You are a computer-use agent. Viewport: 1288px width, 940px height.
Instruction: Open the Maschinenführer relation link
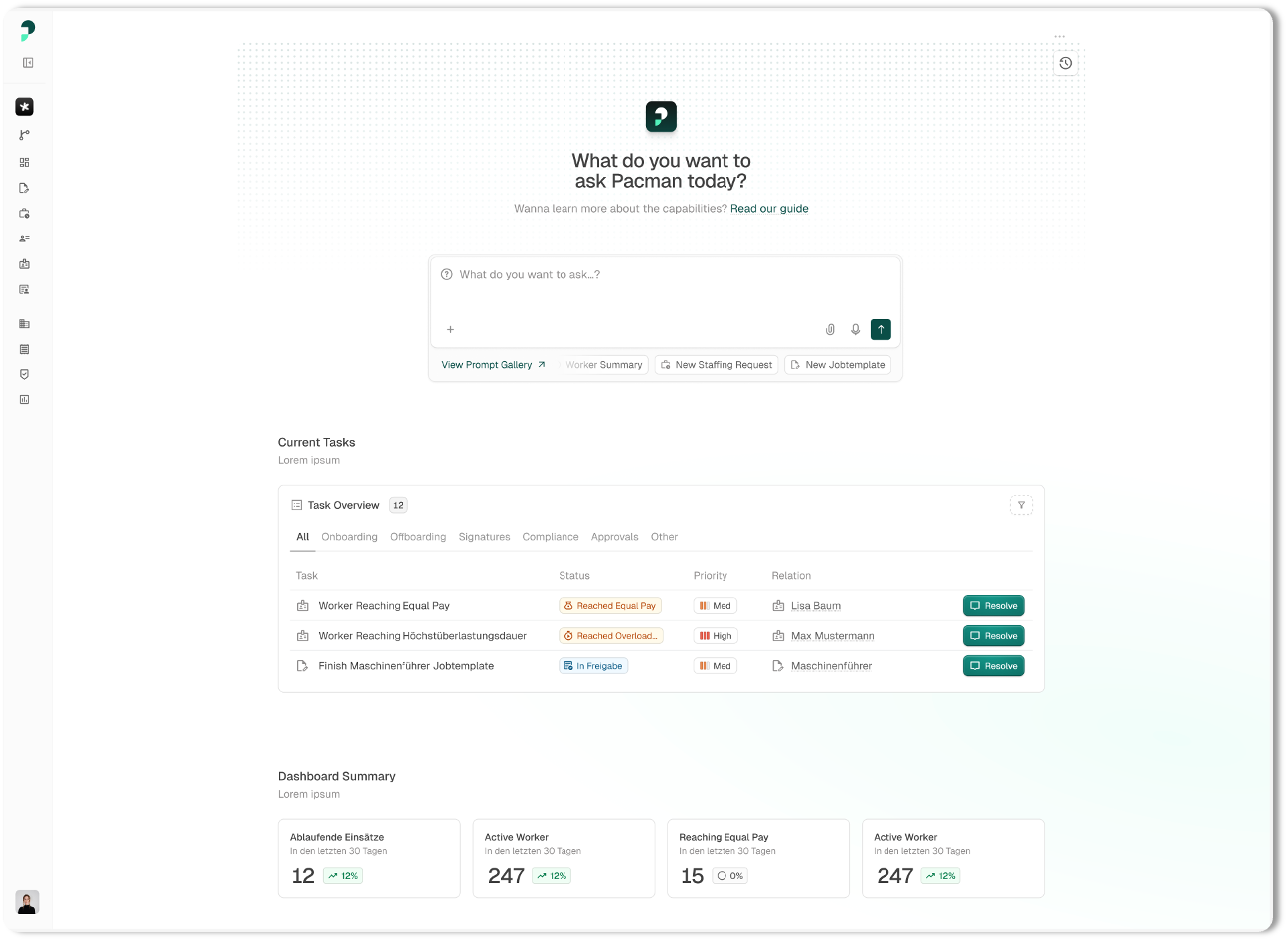click(x=832, y=666)
